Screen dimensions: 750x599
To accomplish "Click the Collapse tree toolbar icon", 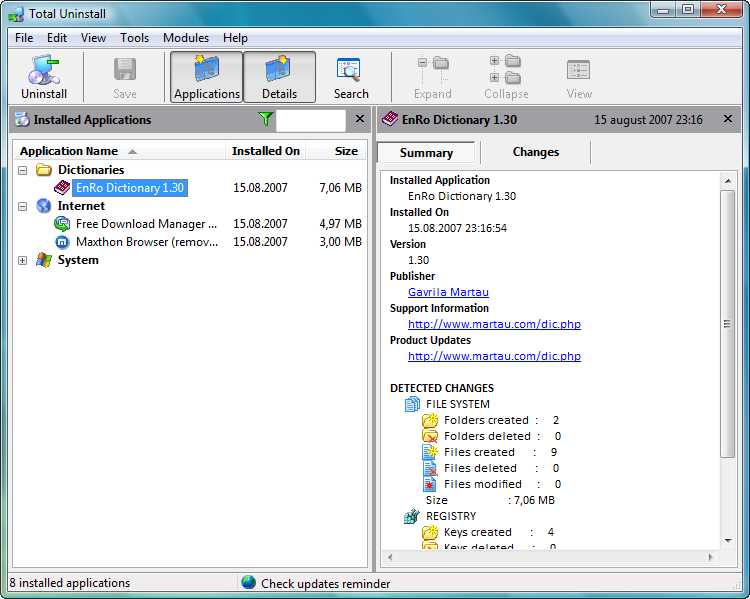I will coord(506,70).
